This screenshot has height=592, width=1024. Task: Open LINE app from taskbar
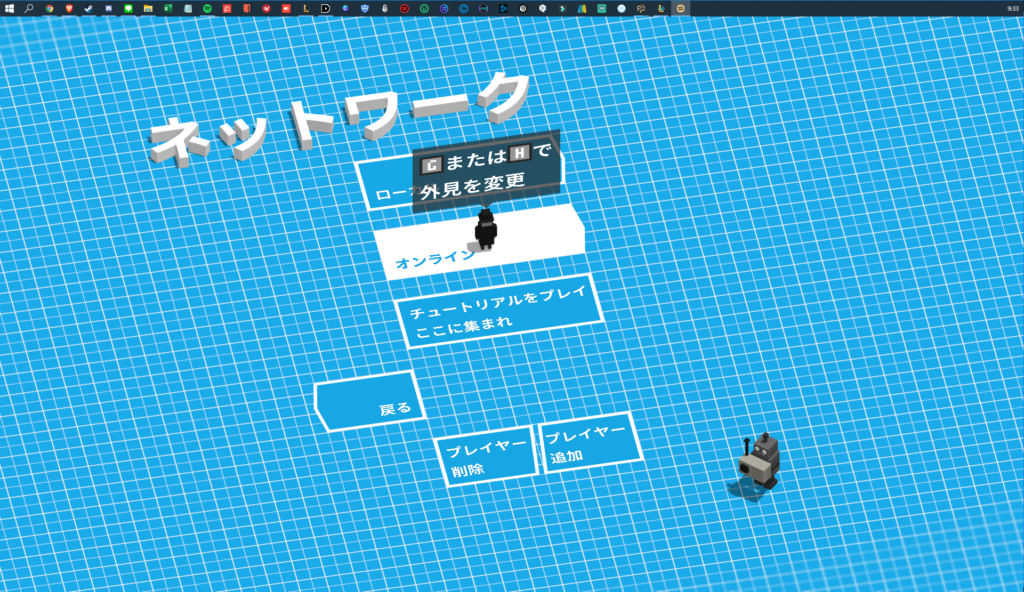[128, 7]
